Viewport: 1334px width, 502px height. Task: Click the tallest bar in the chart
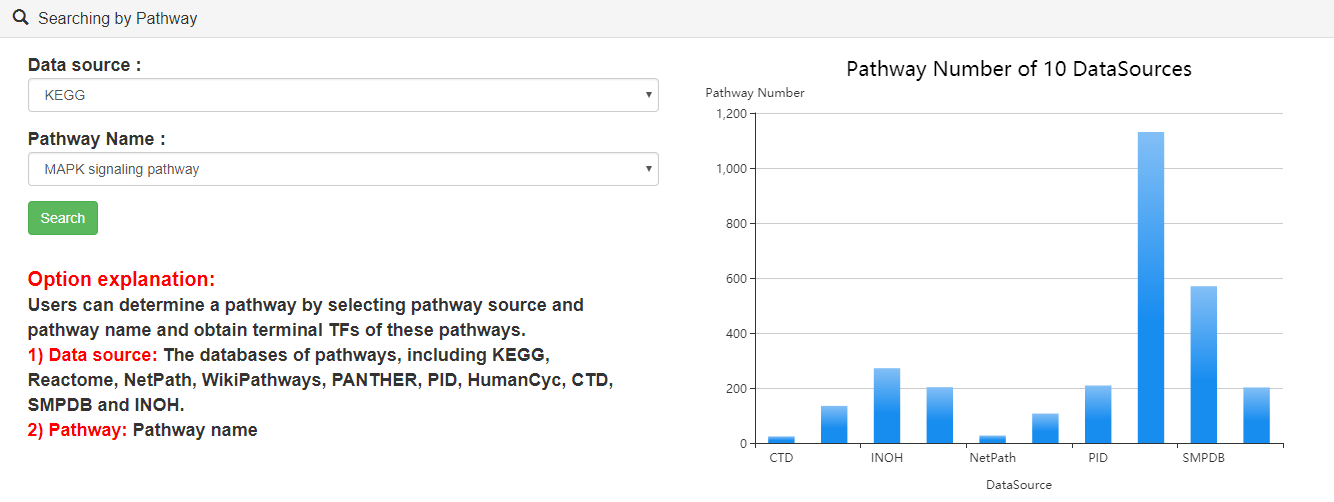tap(1151, 288)
